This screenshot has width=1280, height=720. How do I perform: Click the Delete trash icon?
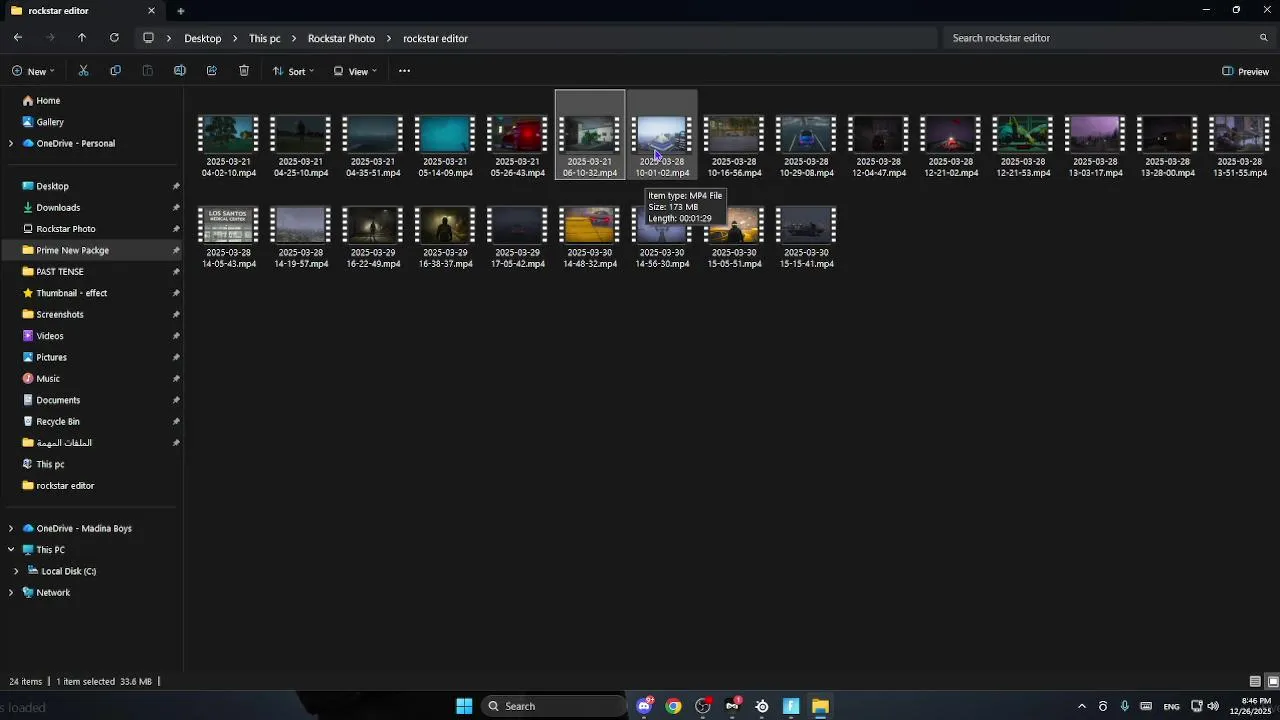[x=244, y=71]
